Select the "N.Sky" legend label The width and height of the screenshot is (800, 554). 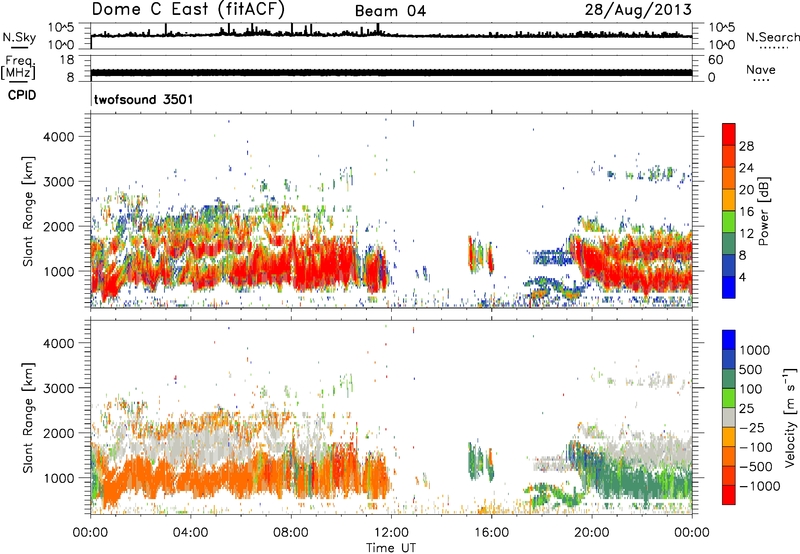tap(19, 37)
